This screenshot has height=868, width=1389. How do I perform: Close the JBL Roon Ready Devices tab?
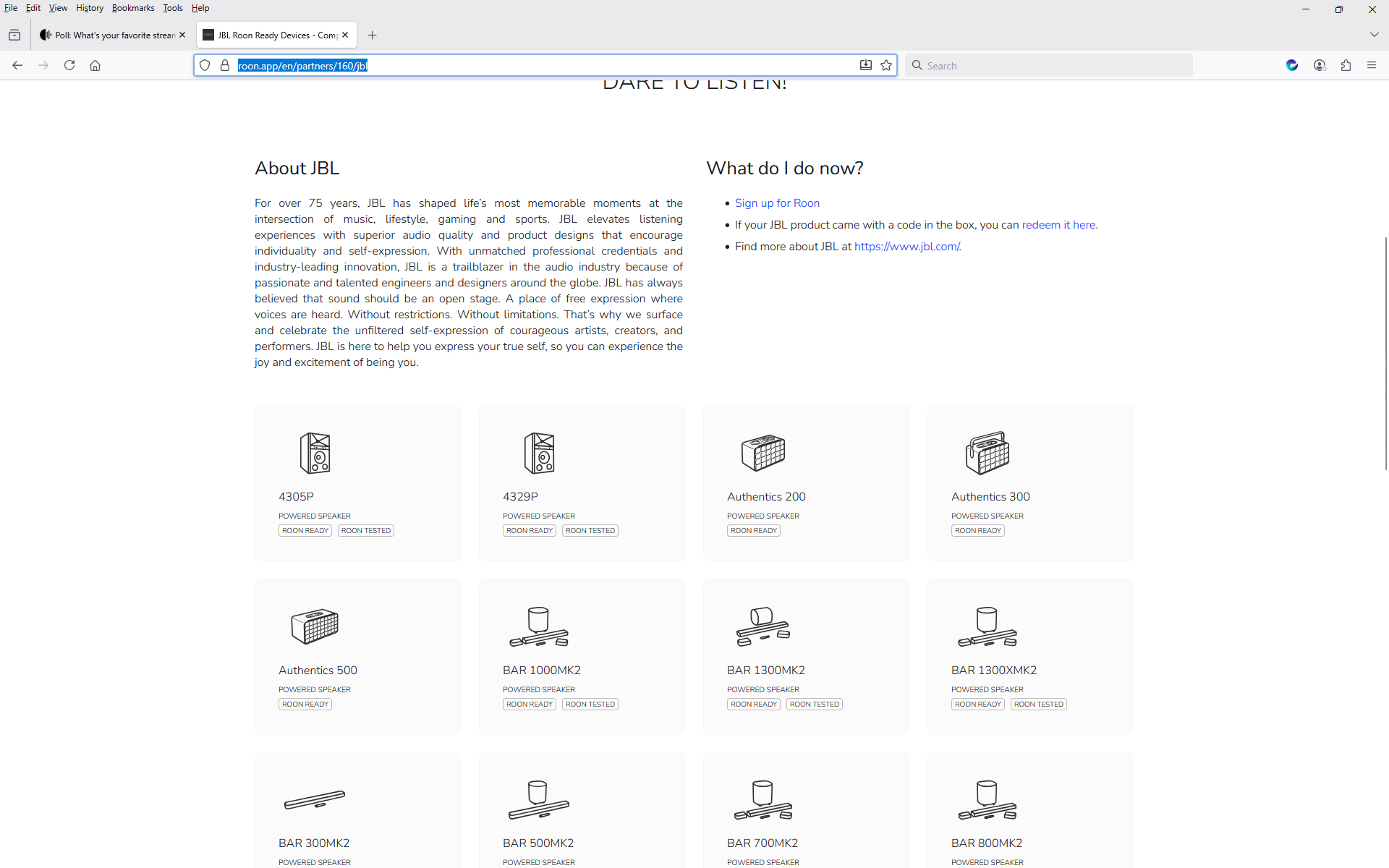coord(345,35)
